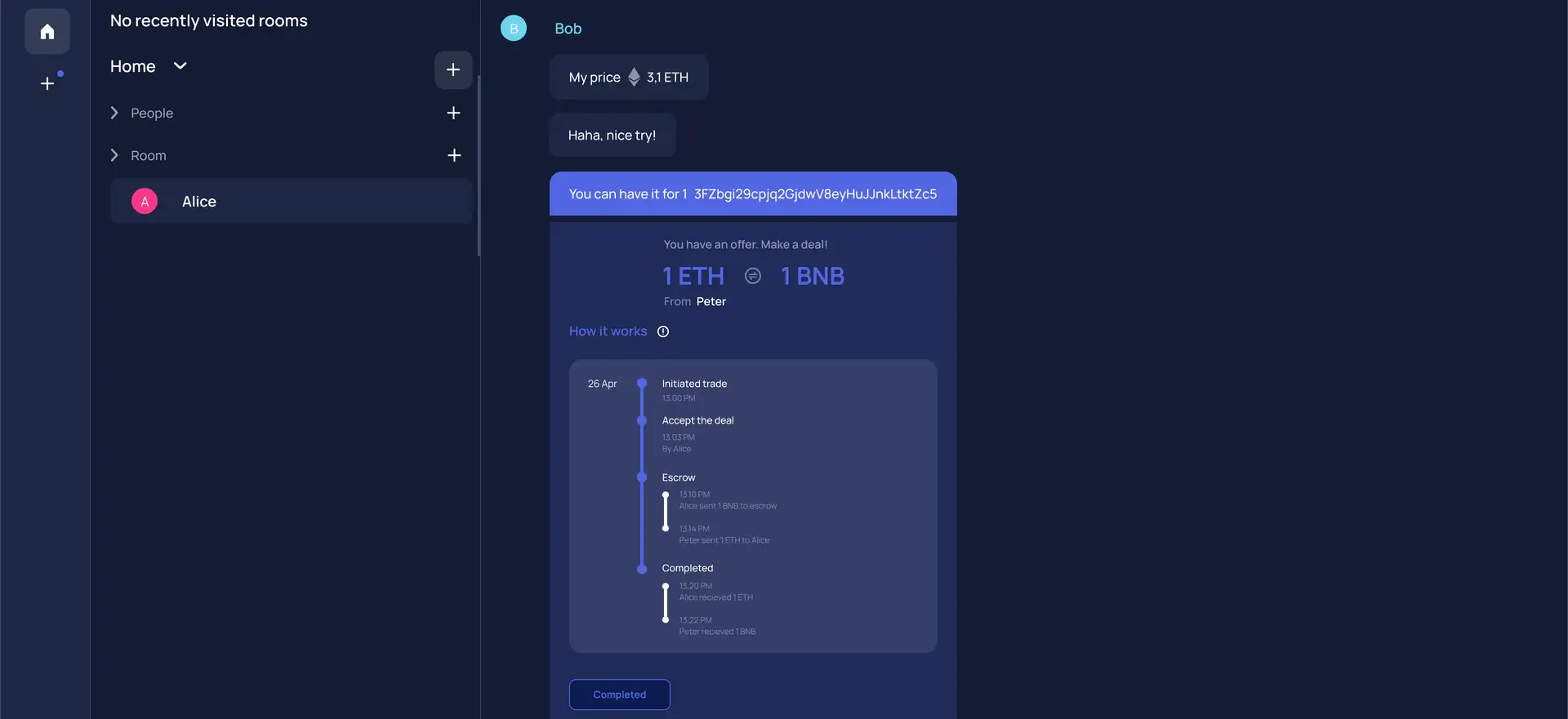
Task: Click the Completed button
Action: 619,695
